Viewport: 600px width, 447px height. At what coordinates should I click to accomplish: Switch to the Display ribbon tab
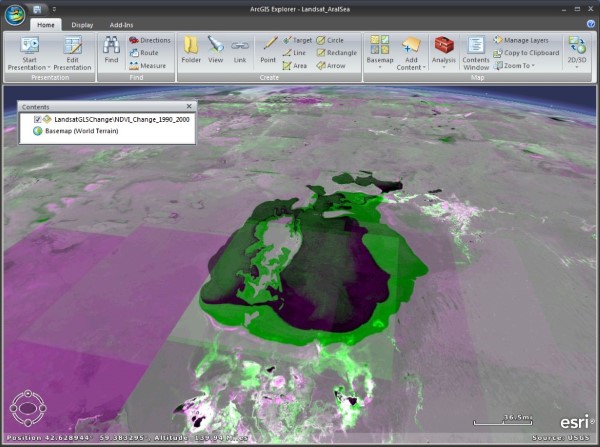[82, 25]
